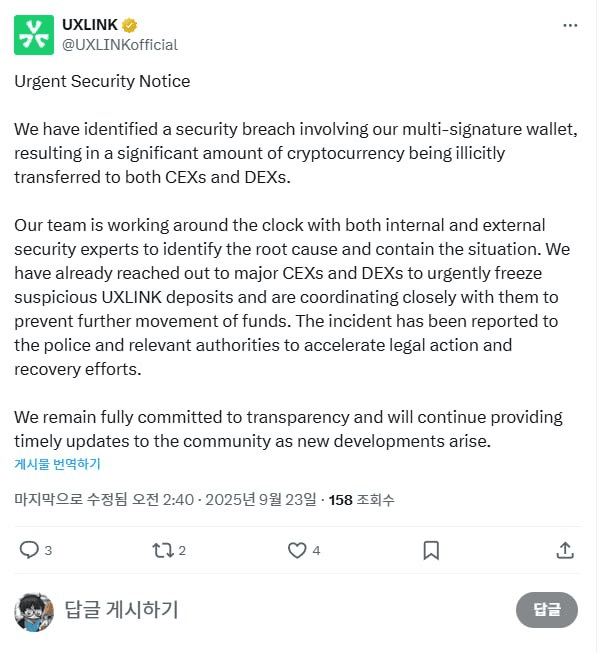The width and height of the screenshot is (616, 653).
Task: Click 게시물 번역하기 translate link
Action: [57, 464]
